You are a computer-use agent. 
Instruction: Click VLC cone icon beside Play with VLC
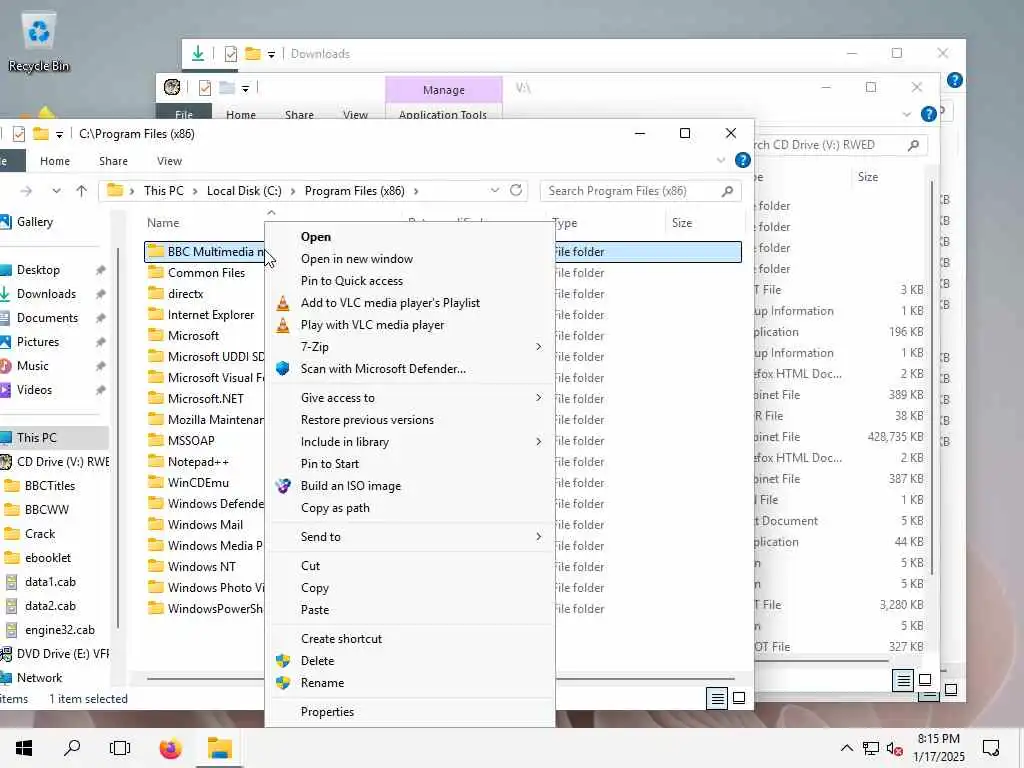tap(283, 325)
